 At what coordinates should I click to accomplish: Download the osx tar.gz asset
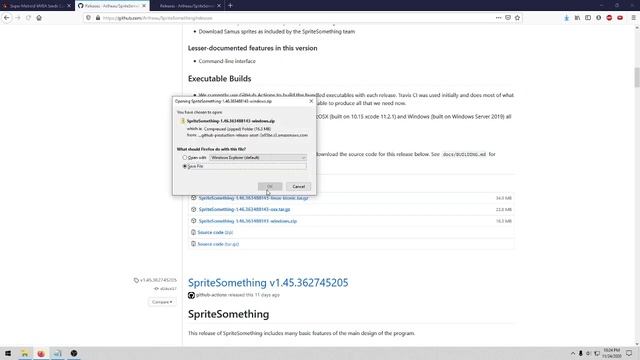(x=244, y=209)
